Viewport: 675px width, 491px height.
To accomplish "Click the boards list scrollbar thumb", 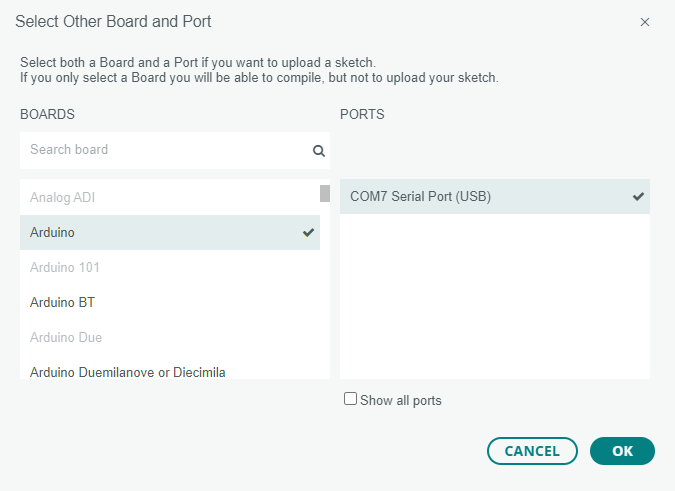I will pyautogui.click(x=325, y=193).
